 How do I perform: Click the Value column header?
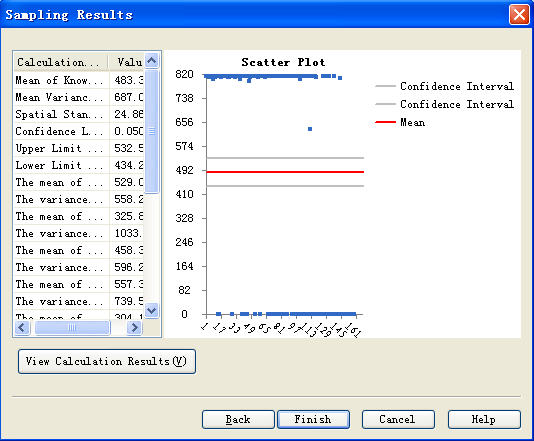126,62
